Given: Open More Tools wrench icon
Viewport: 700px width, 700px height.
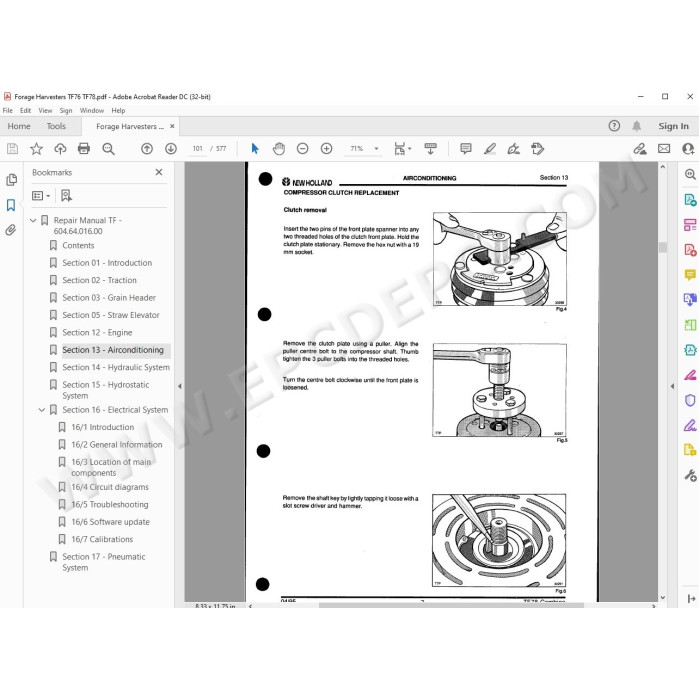Looking at the screenshot, I should click(690, 475).
